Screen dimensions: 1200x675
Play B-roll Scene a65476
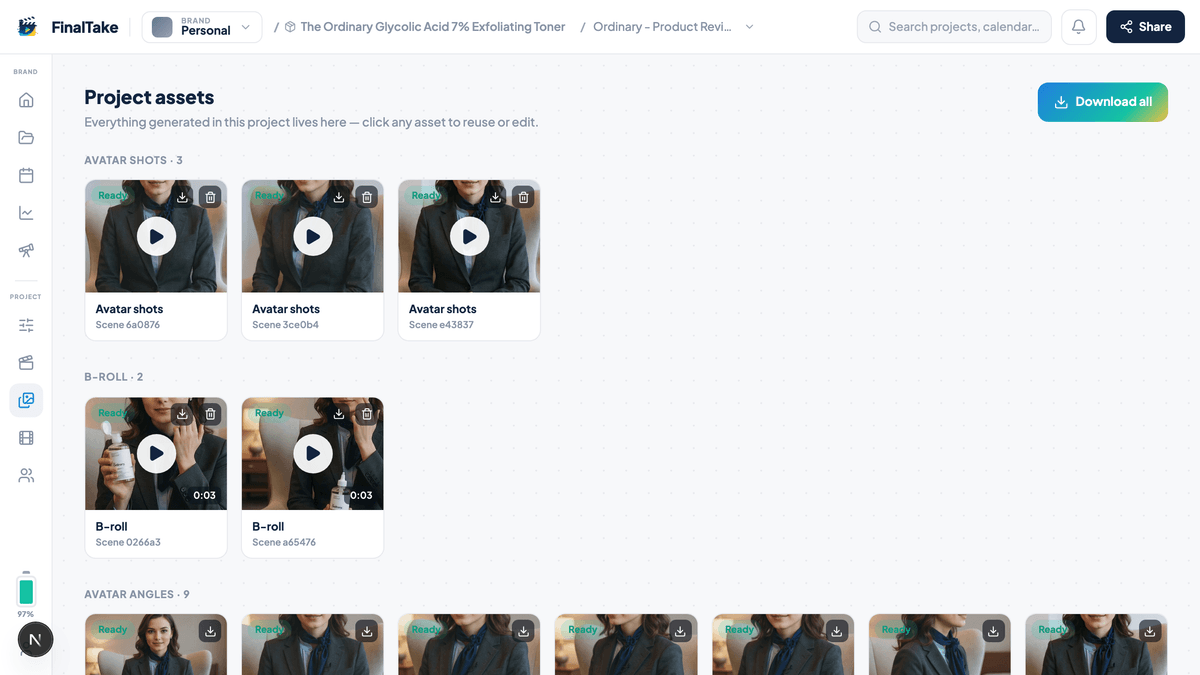click(x=313, y=454)
